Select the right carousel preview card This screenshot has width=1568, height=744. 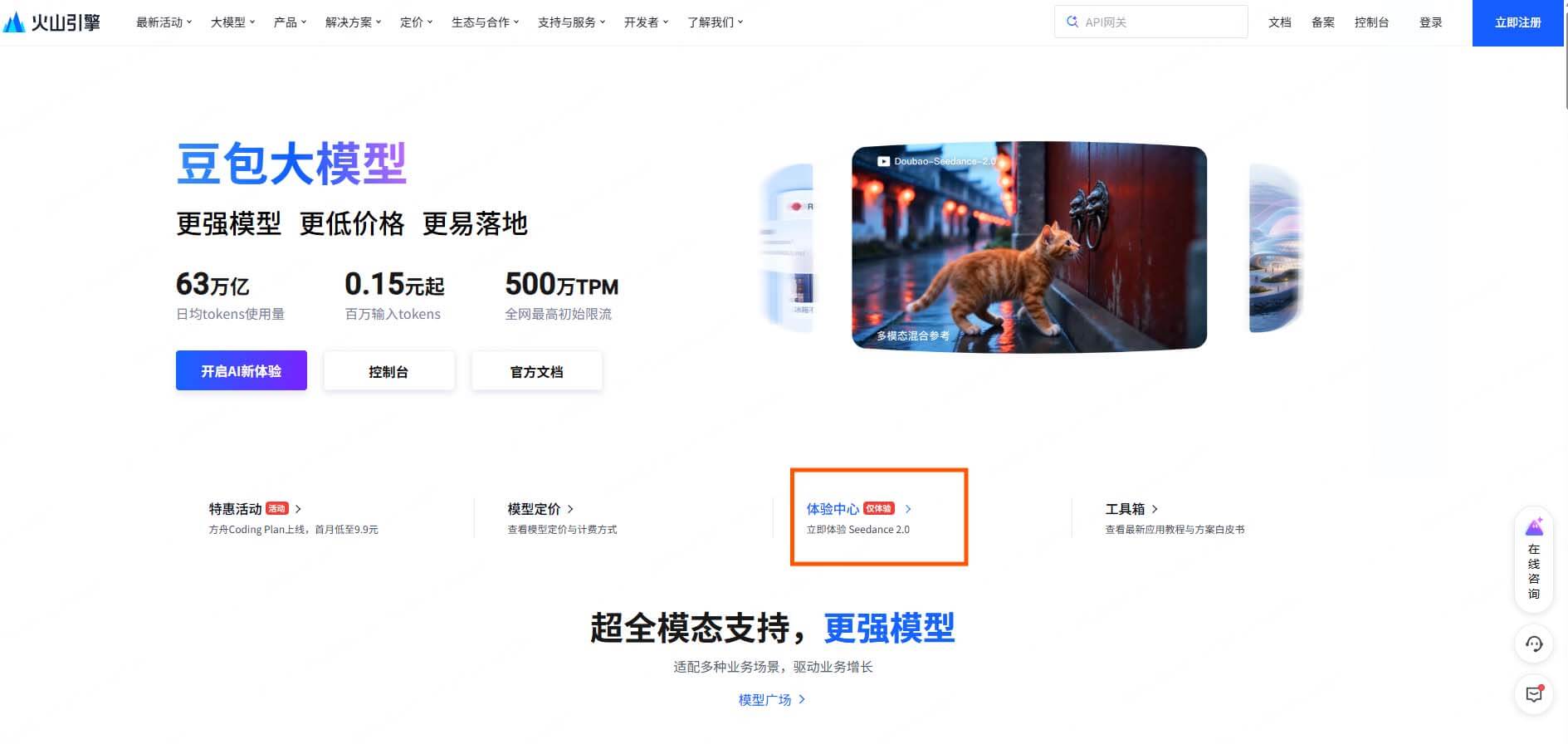1276,247
